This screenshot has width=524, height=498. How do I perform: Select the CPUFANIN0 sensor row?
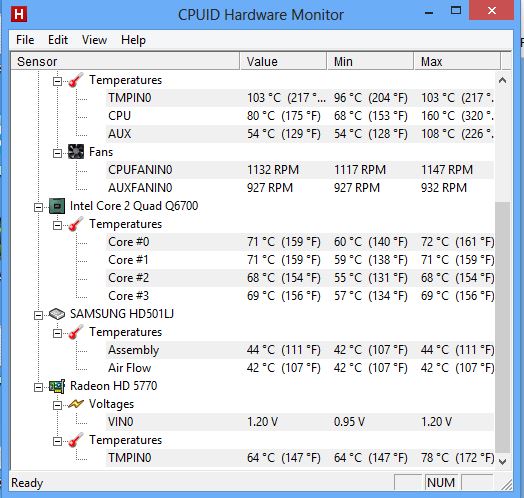click(x=300, y=170)
